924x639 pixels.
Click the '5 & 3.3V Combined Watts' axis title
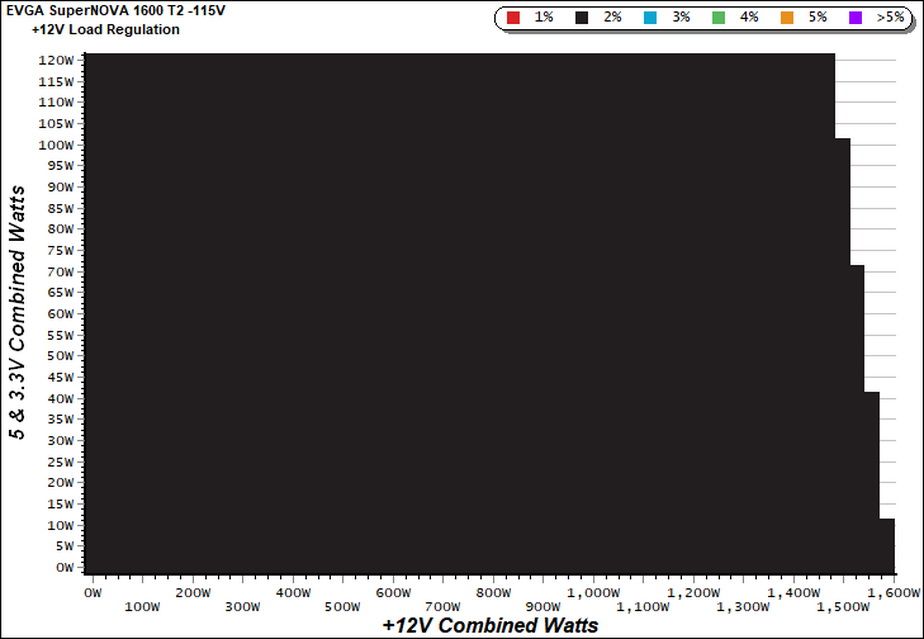(x=18, y=312)
